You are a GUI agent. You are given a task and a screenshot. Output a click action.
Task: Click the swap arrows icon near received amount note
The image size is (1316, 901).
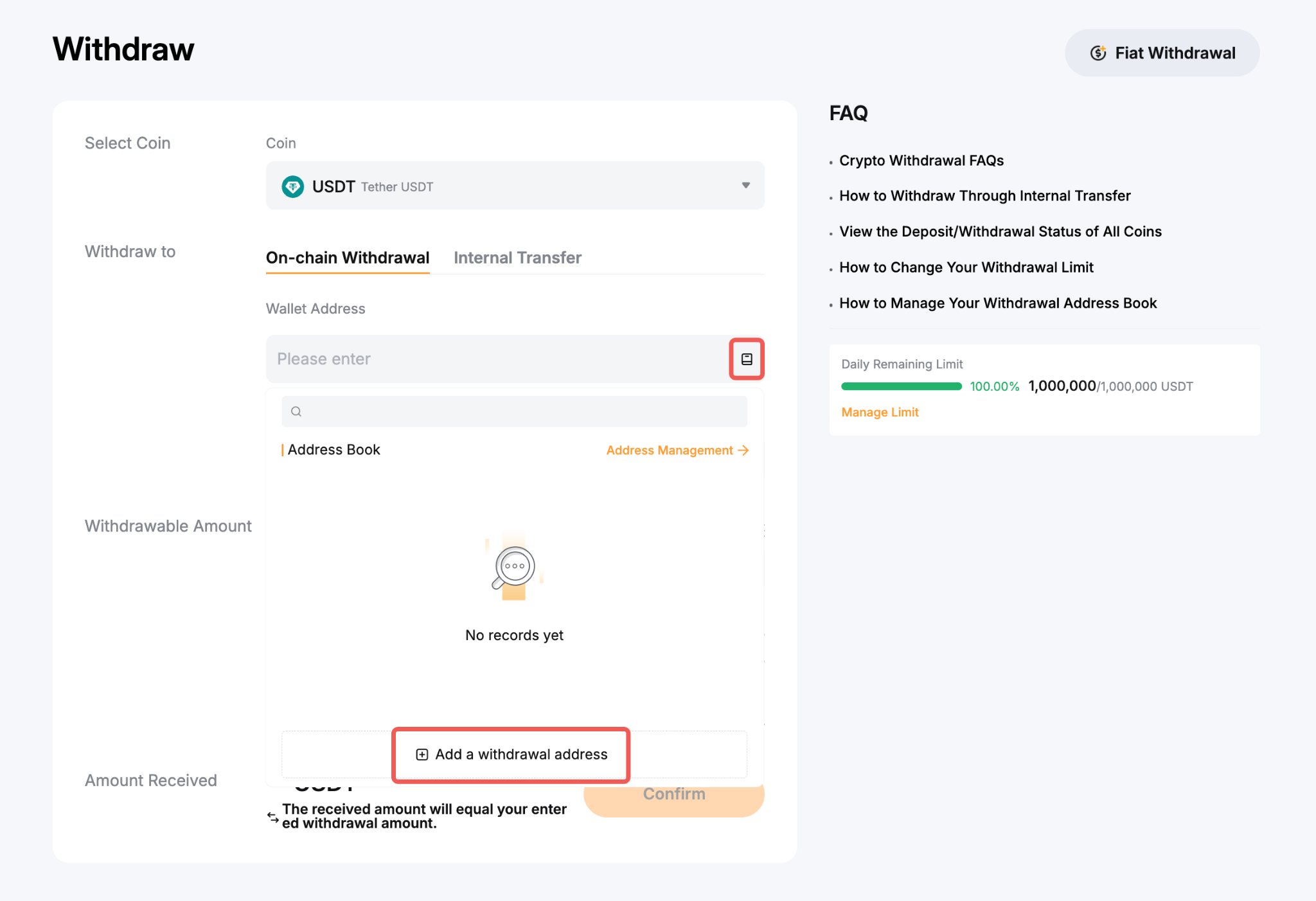[273, 817]
